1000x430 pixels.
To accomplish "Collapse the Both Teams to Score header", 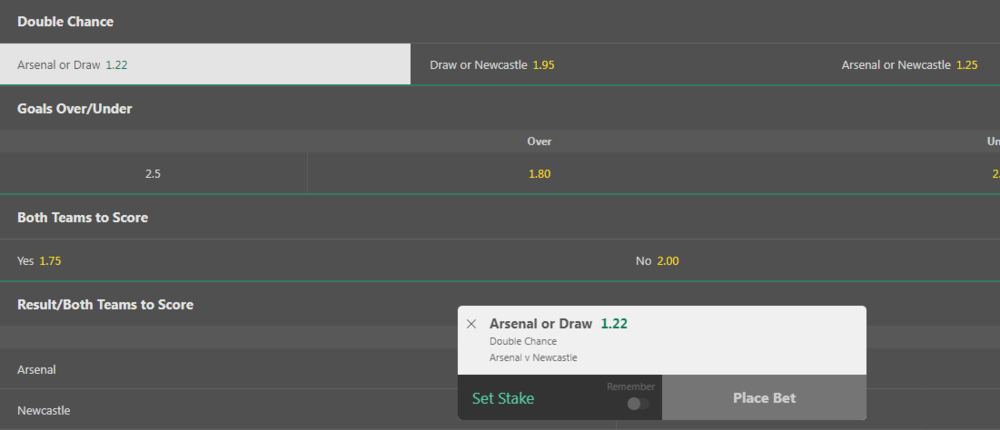I will (x=82, y=217).
